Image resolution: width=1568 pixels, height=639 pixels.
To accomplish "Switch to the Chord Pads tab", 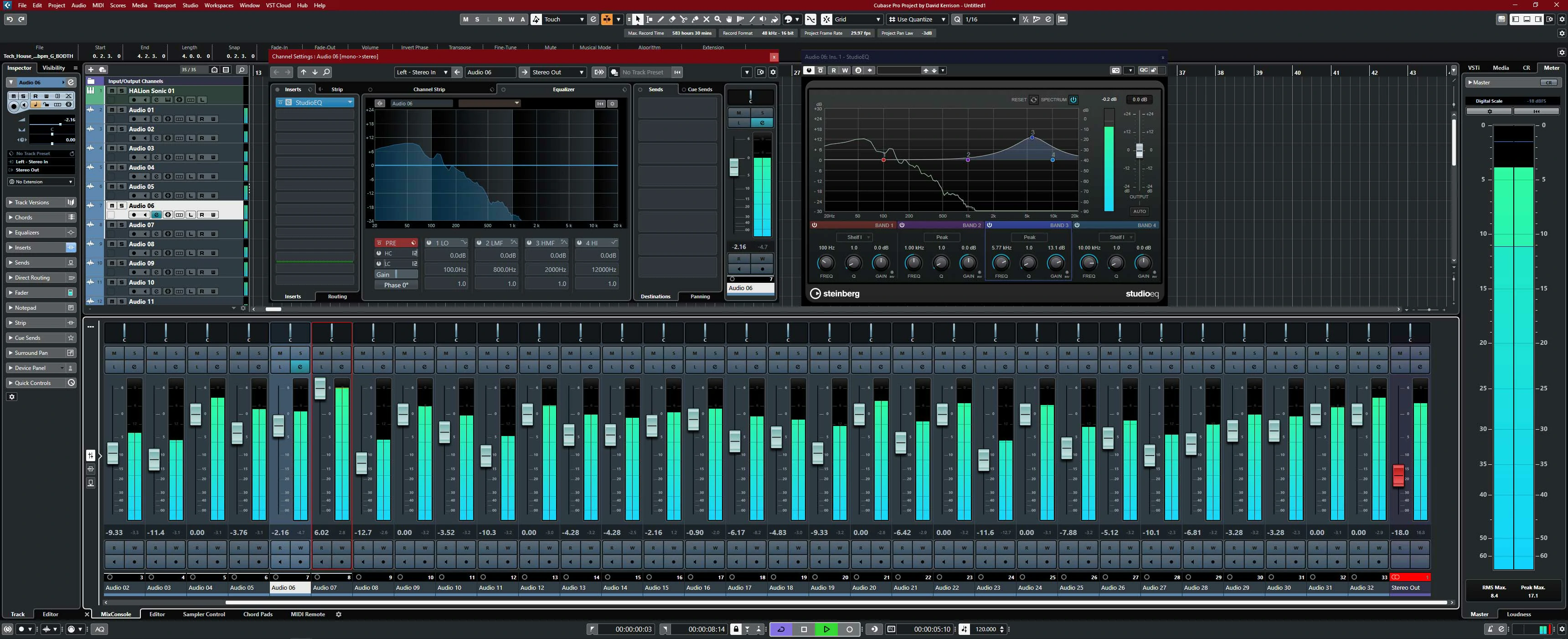I will [x=258, y=614].
